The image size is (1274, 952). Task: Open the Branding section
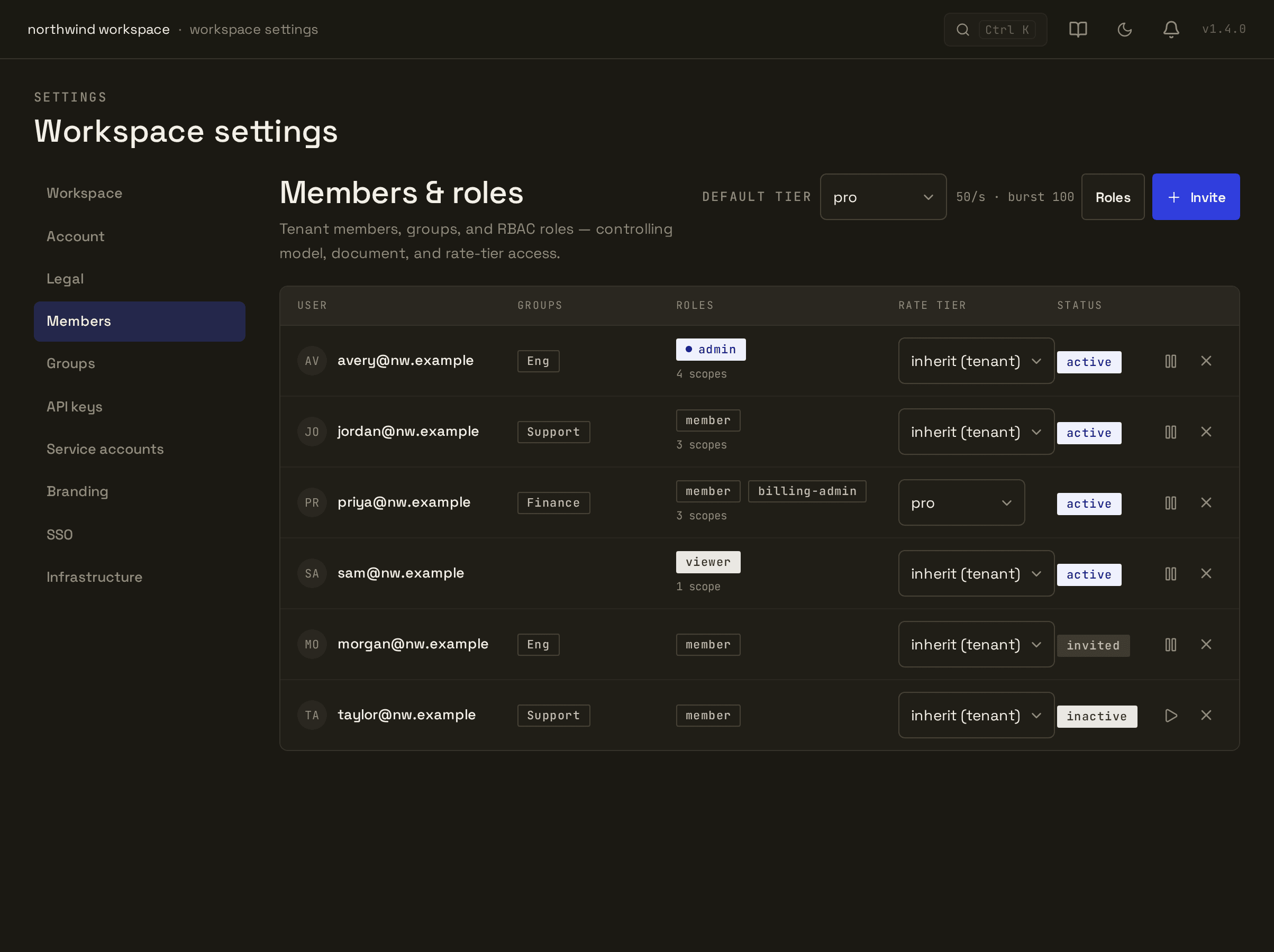pyautogui.click(x=139, y=492)
